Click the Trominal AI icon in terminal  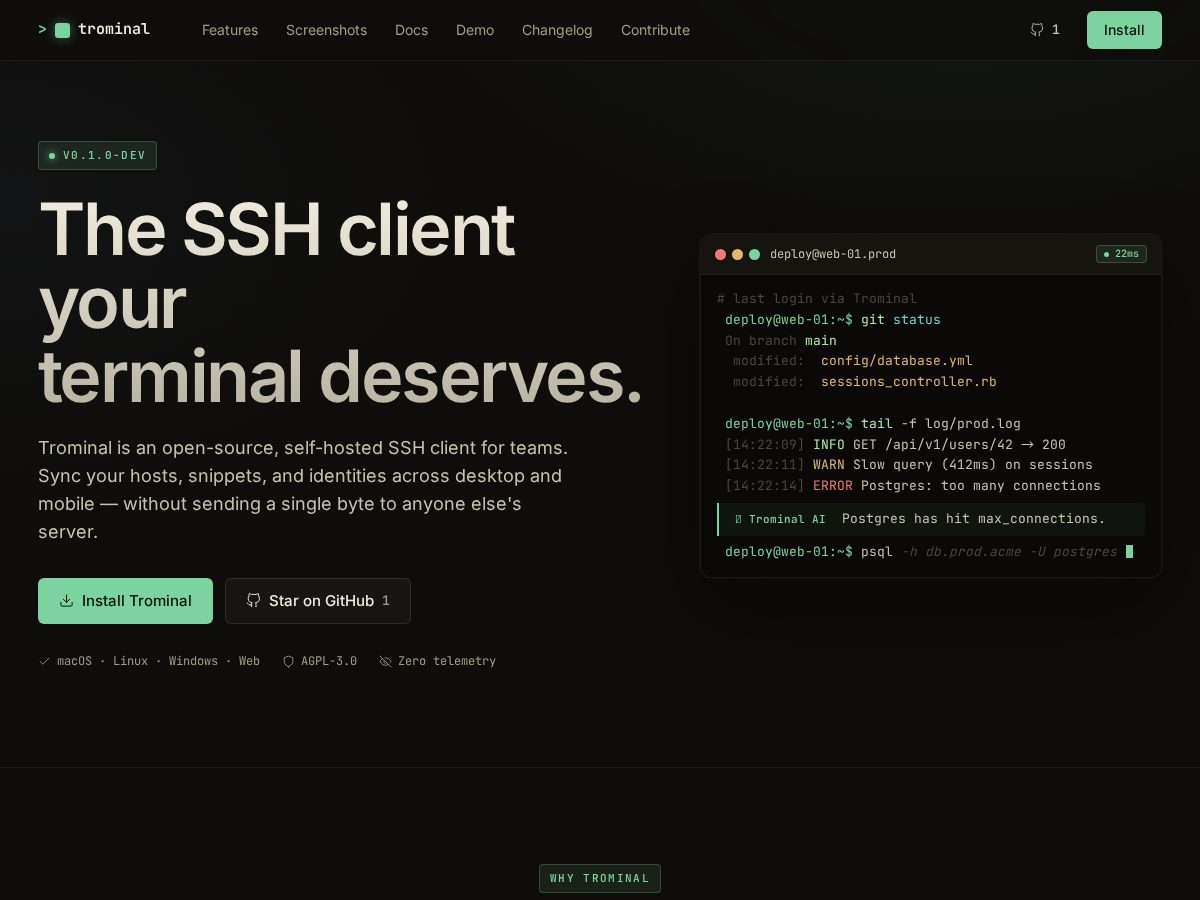click(x=738, y=519)
